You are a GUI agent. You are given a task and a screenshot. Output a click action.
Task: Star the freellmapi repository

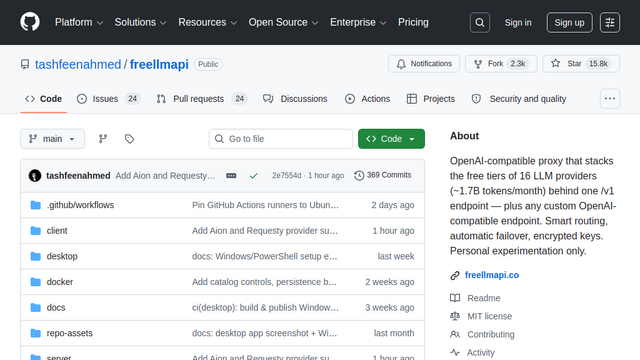[x=581, y=64]
